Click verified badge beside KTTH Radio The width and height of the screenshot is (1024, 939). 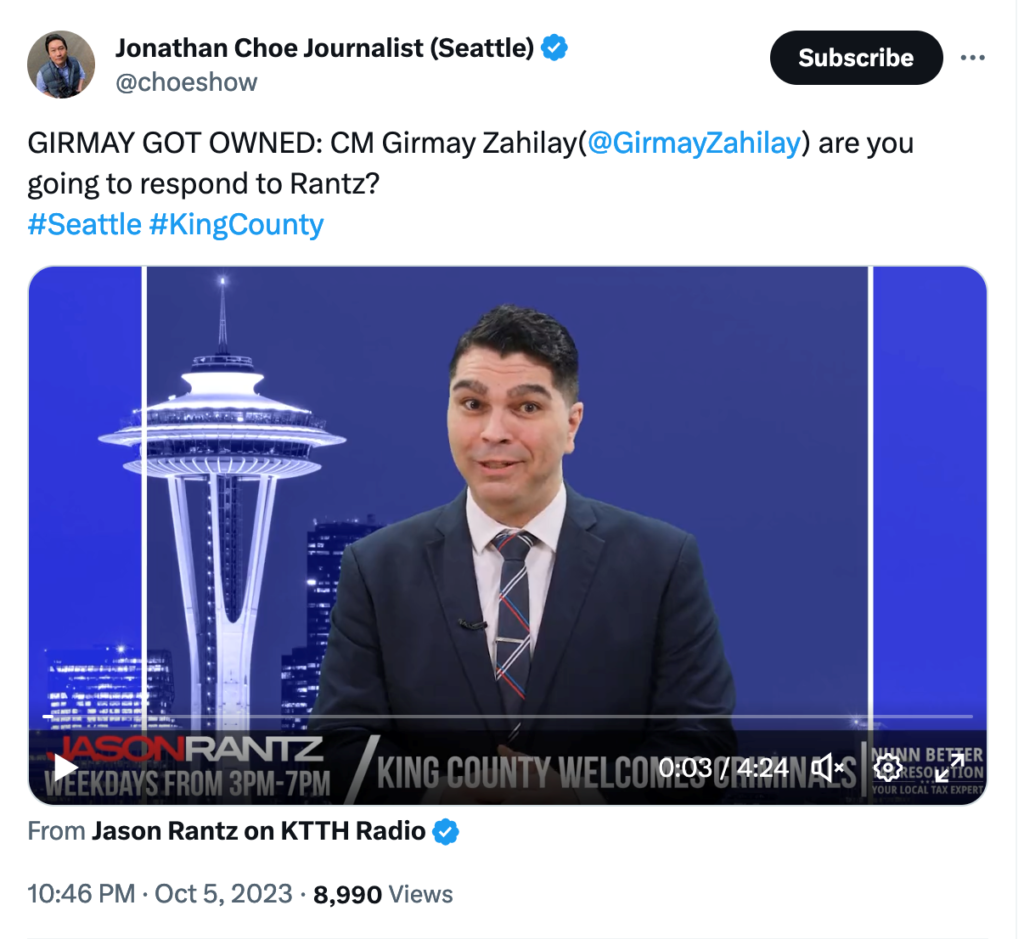click(446, 831)
